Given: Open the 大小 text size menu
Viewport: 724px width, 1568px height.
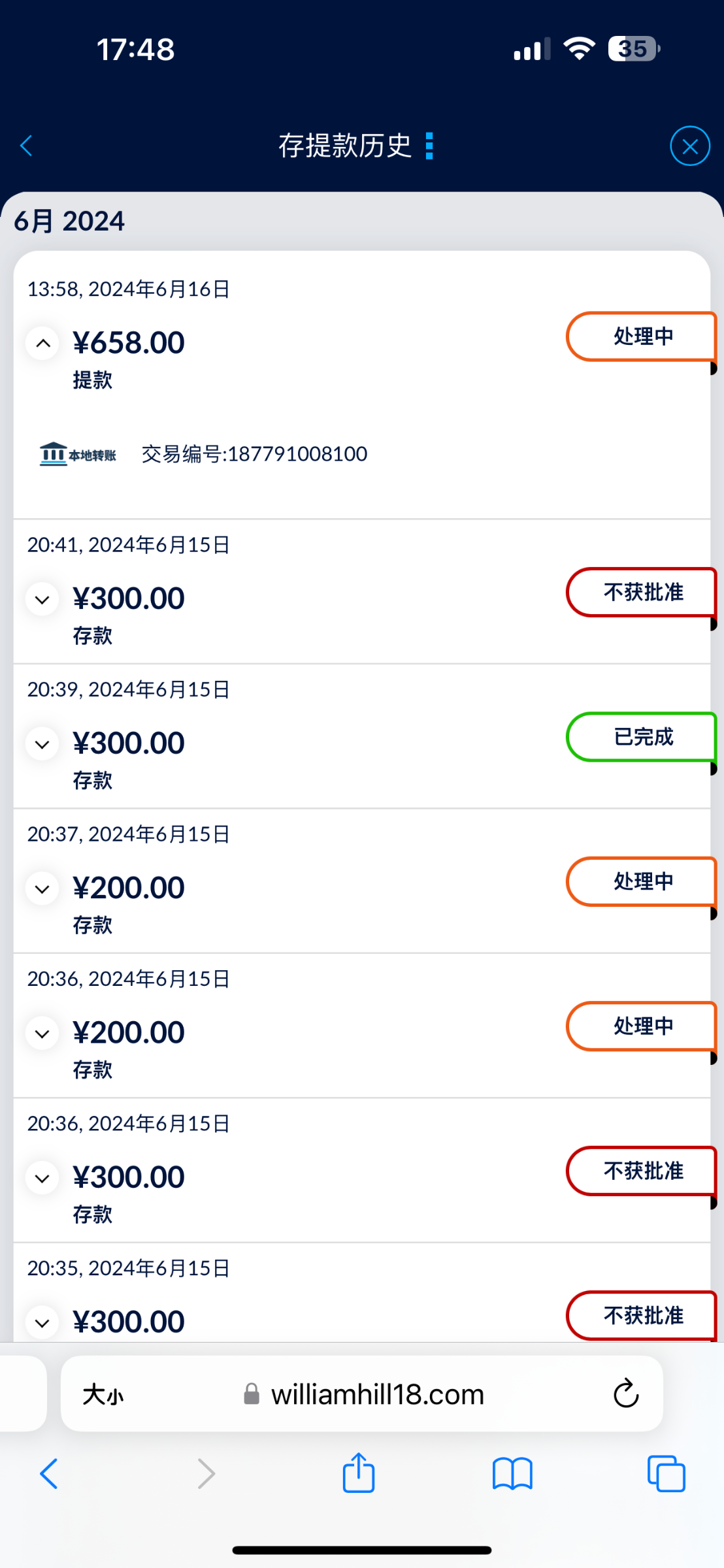Looking at the screenshot, I should [103, 1395].
